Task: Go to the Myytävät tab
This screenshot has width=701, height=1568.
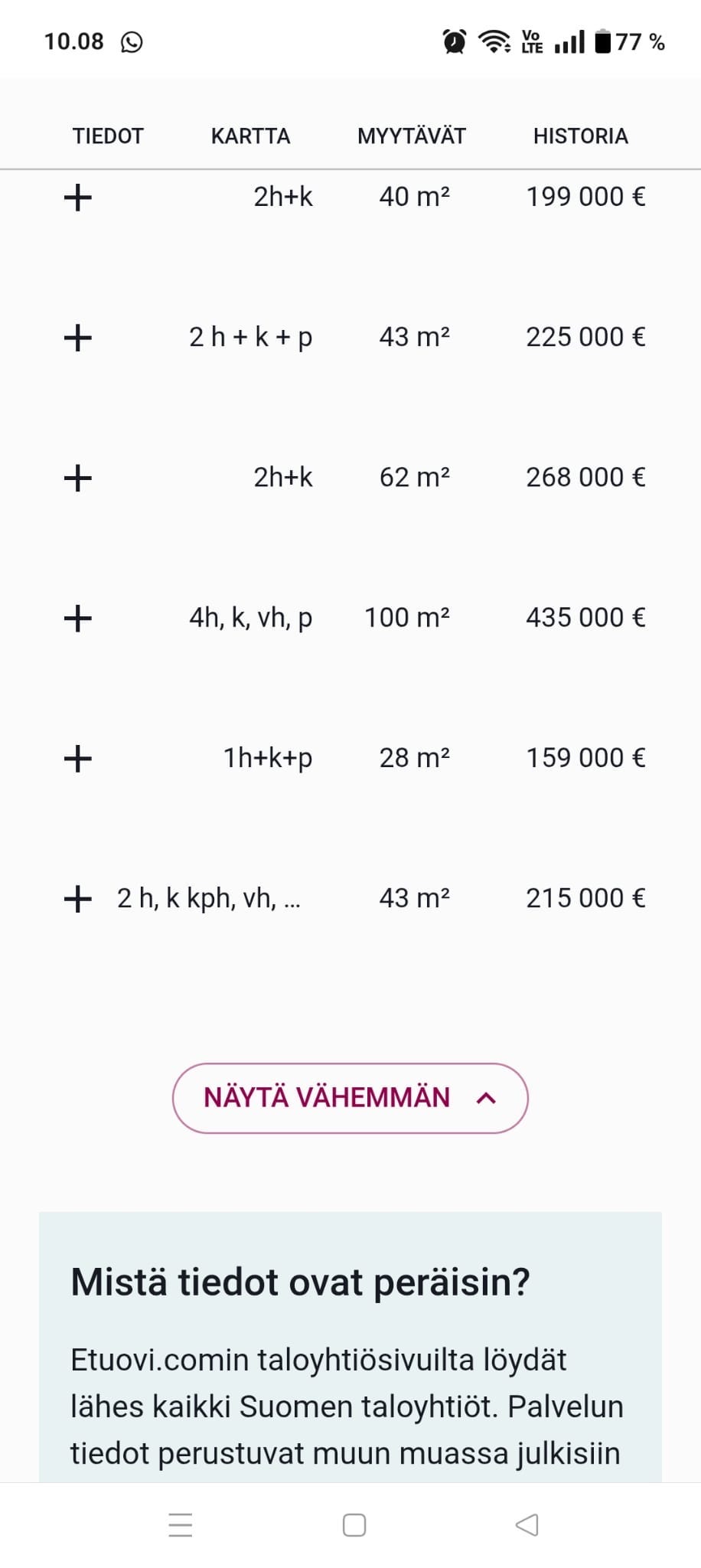Action: (x=411, y=136)
